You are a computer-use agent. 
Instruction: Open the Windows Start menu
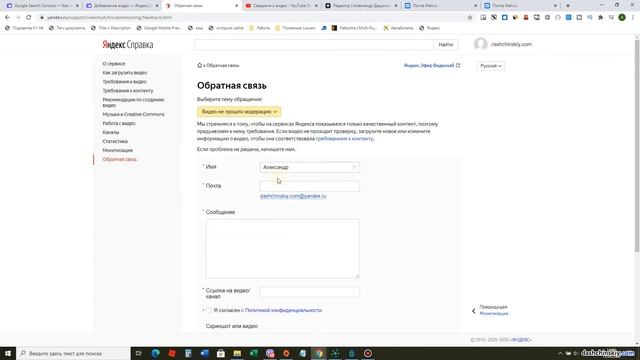click(8, 353)
